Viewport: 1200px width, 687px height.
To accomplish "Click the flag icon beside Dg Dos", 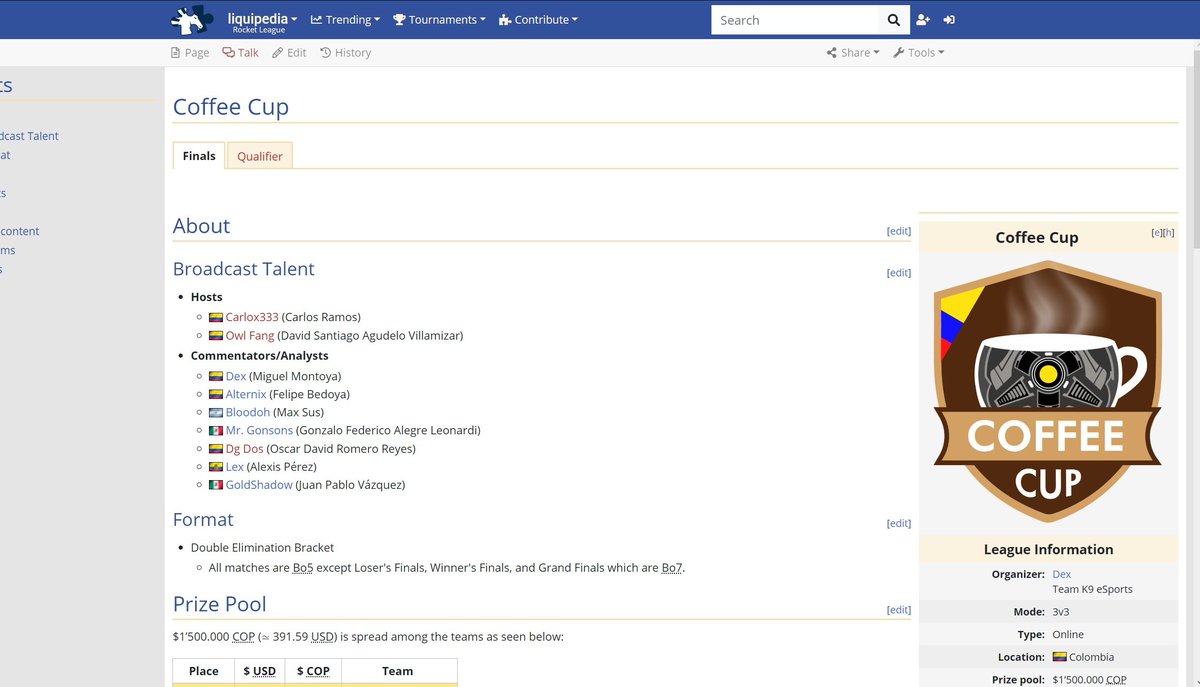I will click(x=215, y=449).
